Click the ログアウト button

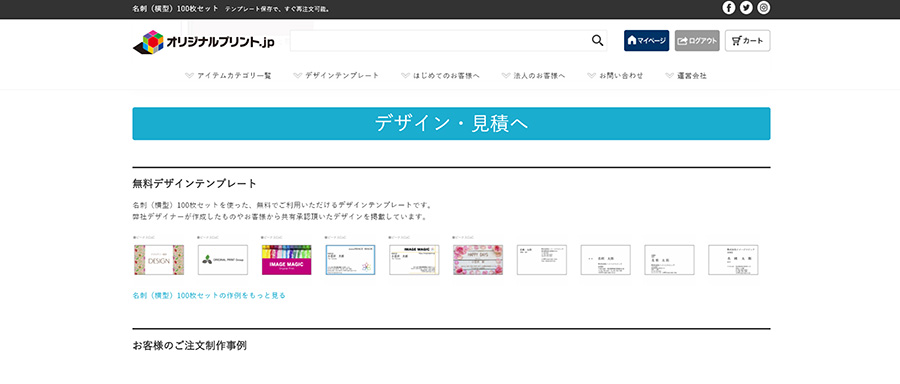click(x=697, y=41)
